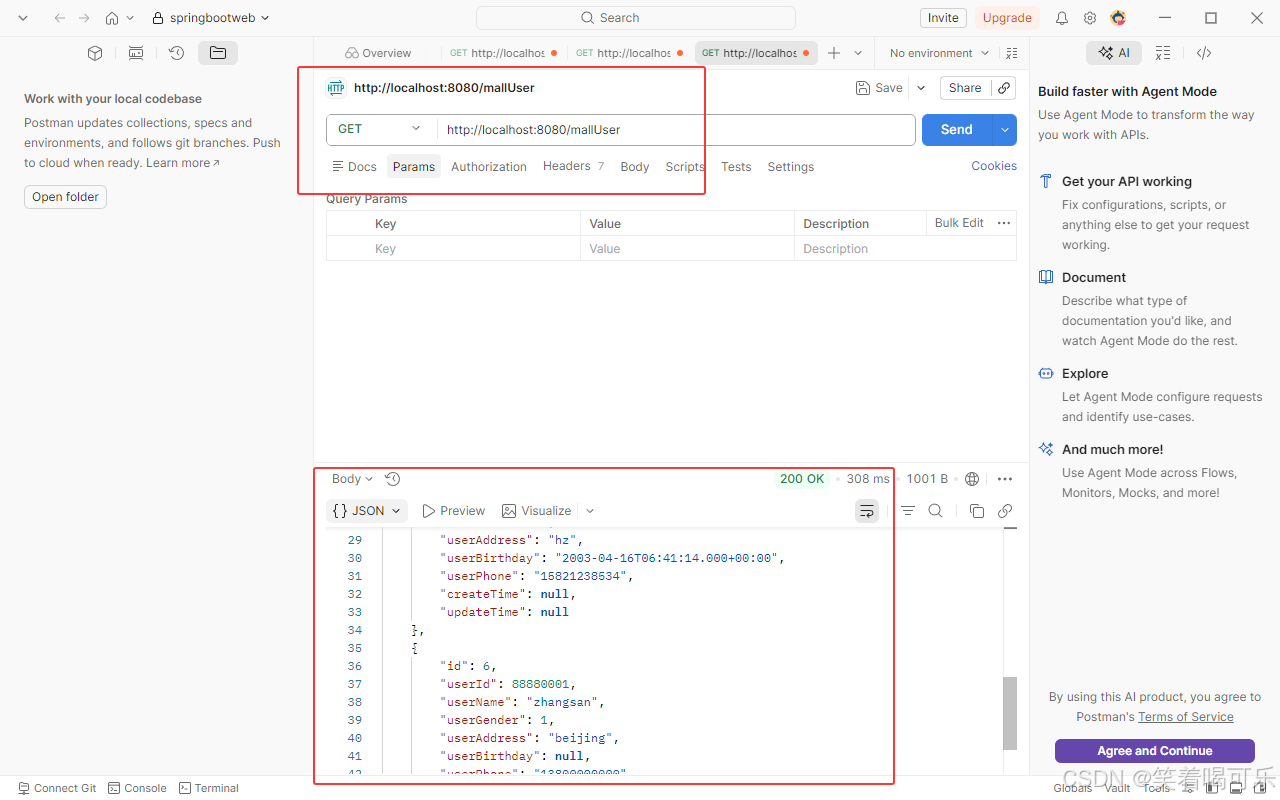This screenshot has width=1280, height=800.
Task: Open the Collections cube icon in sidebar
Action: tap(95, 53)
